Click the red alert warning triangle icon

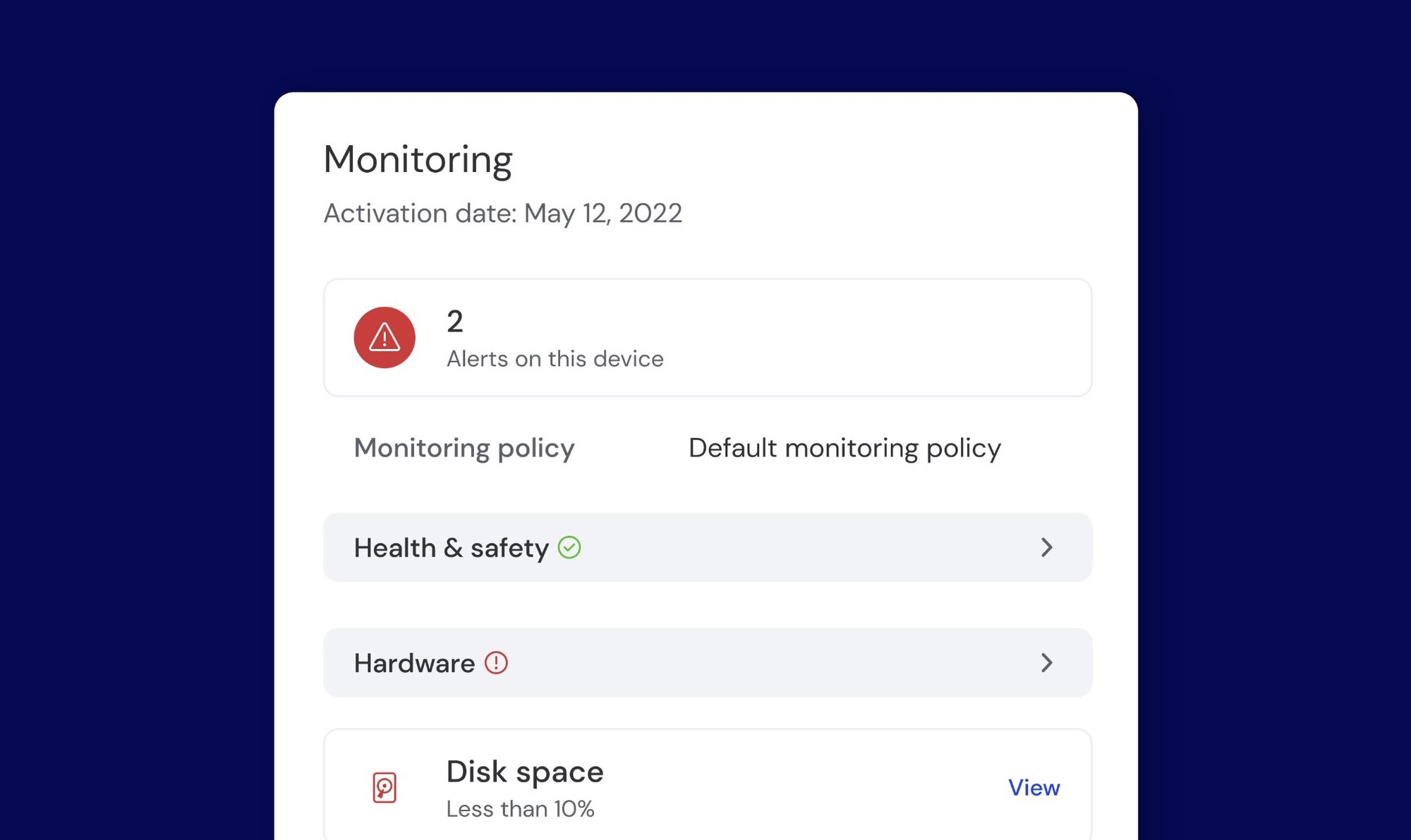384,337
